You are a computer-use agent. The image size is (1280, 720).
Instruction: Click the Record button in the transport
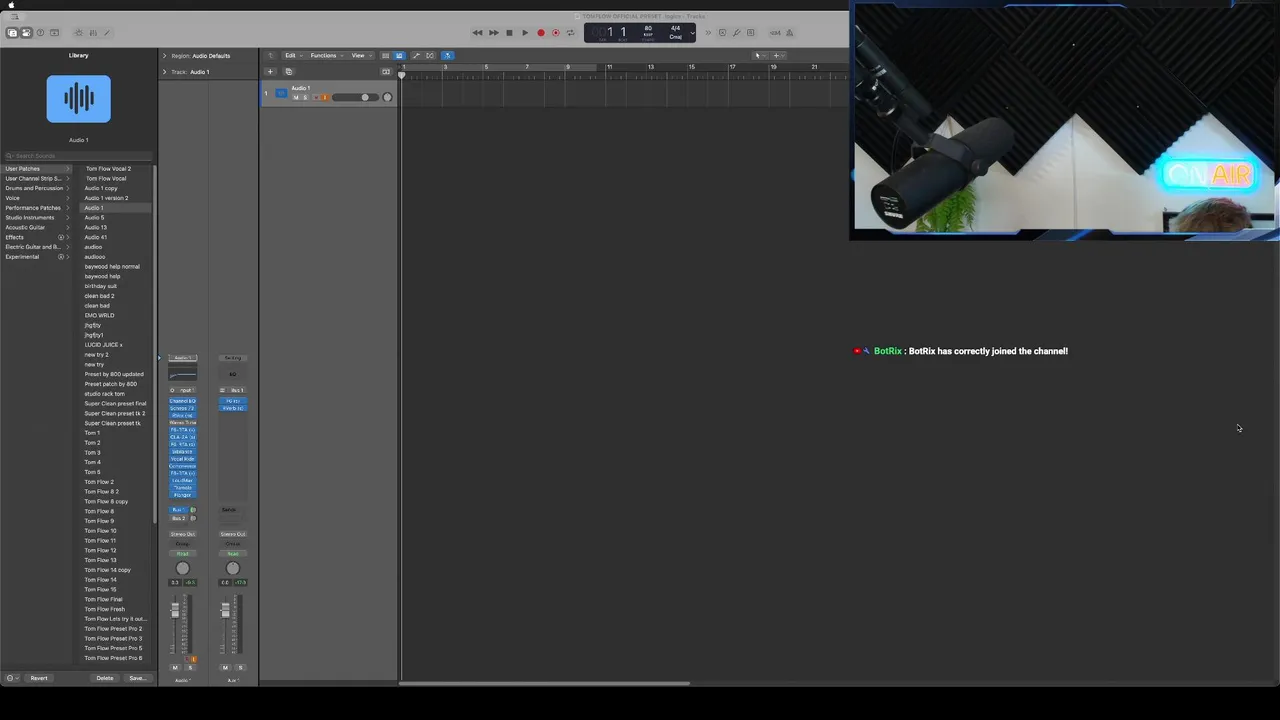pos(541,32)
